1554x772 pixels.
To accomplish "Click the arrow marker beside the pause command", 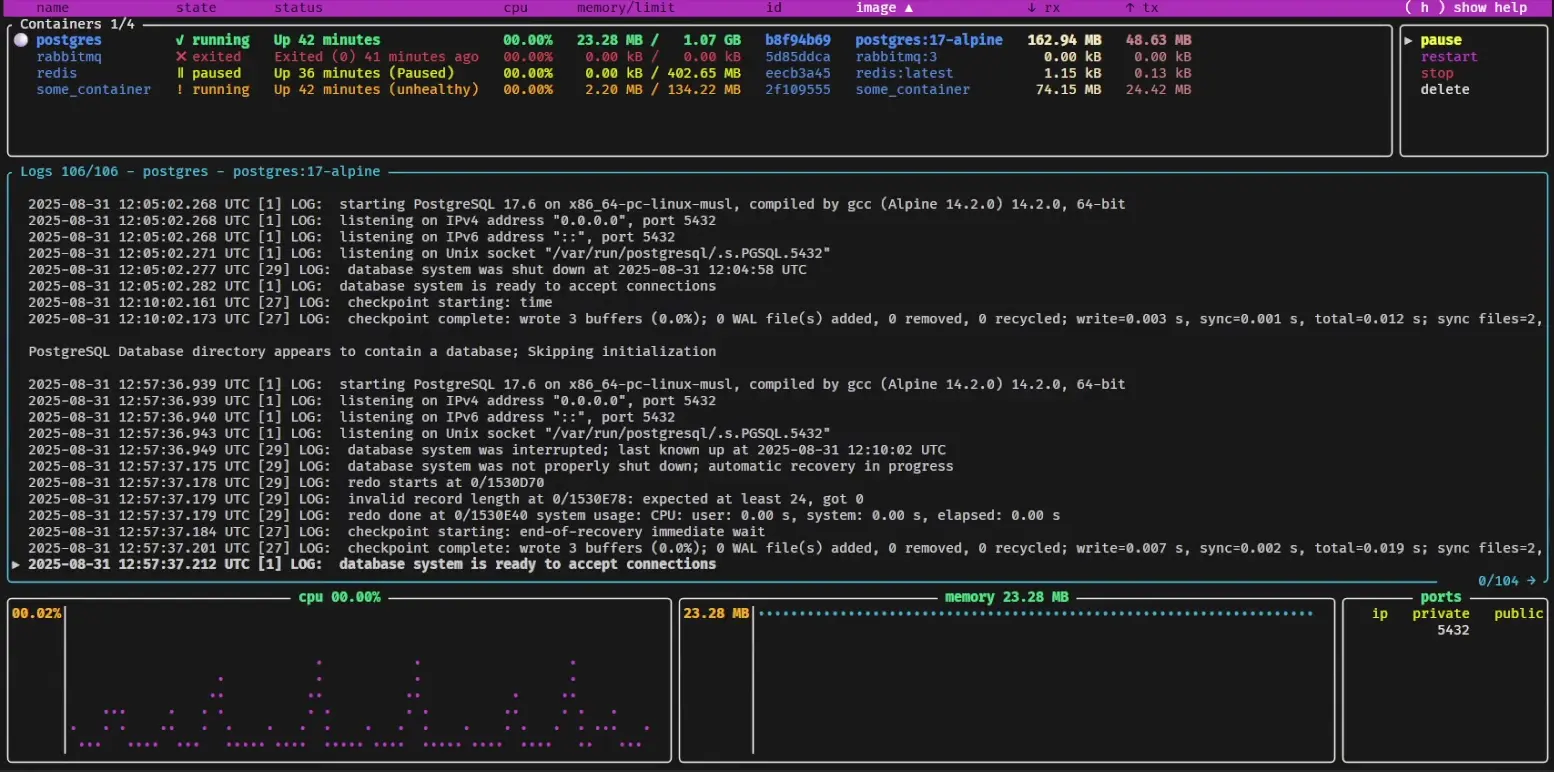I will pyautogui.click(x=1408, y=40).
